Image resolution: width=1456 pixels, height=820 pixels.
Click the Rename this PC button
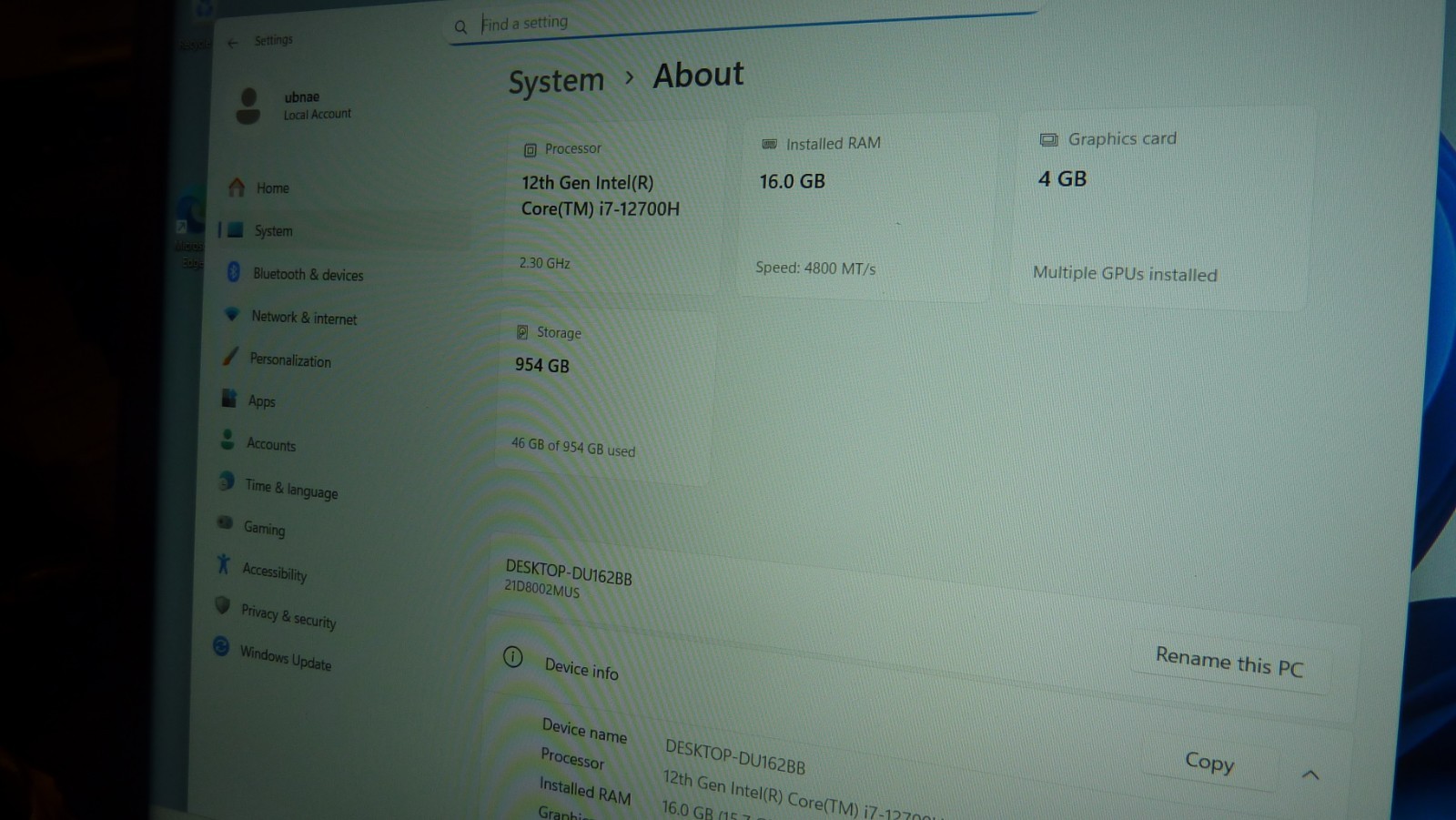(1229, 662)
